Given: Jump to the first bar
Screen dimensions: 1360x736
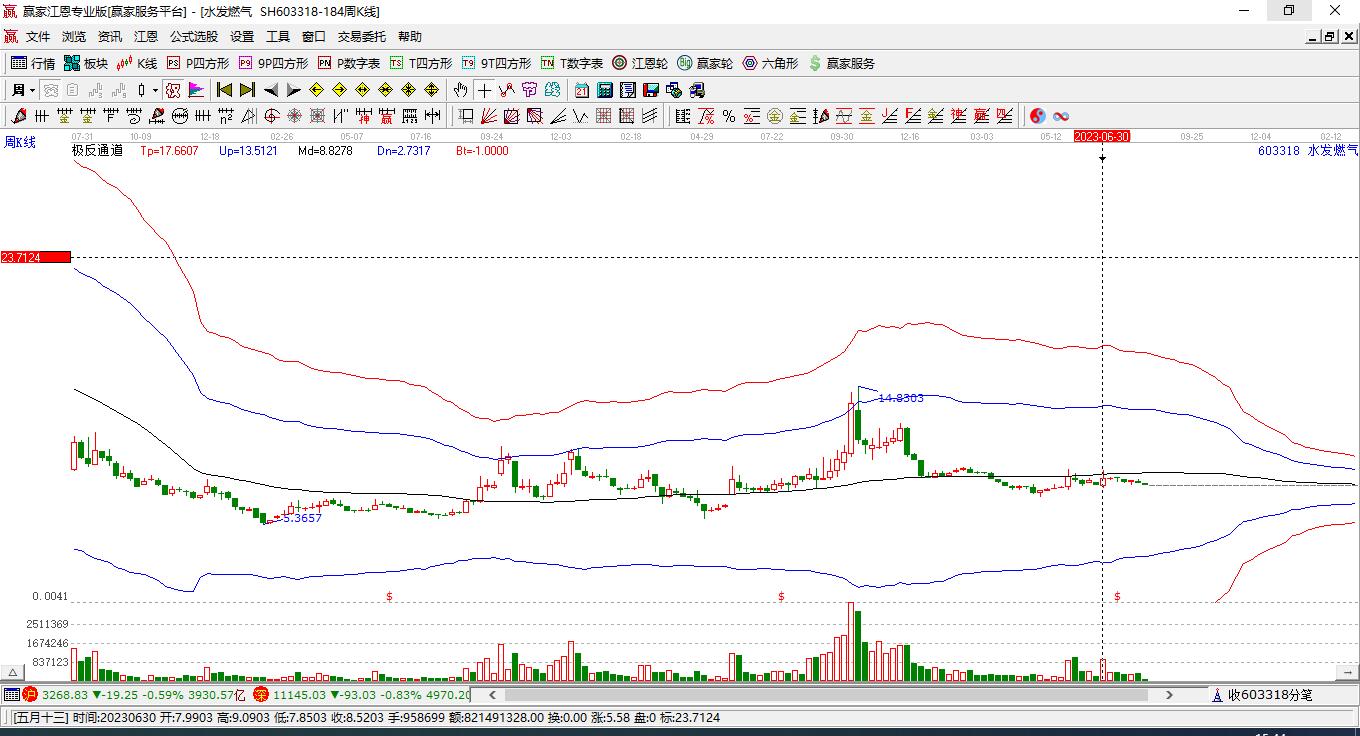Looking at the screenshot, I should coord(225,90).
